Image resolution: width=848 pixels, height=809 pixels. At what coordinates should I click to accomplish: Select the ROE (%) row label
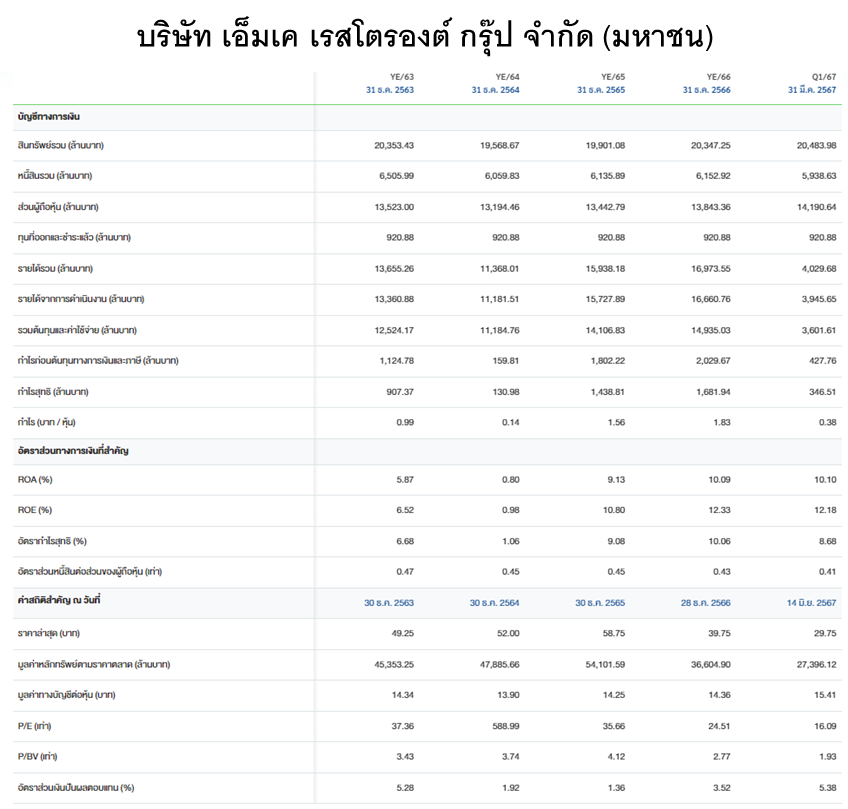[35, 510]
